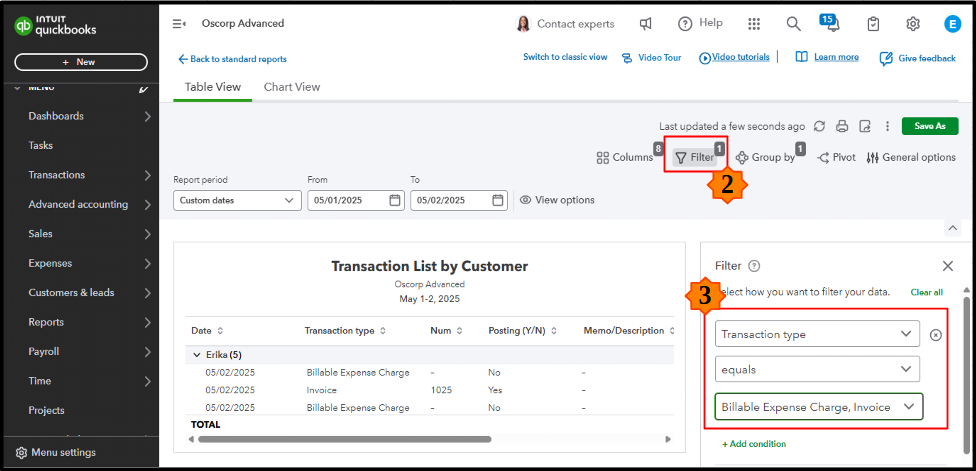Open the To date calendar picker

pos(497,200)
